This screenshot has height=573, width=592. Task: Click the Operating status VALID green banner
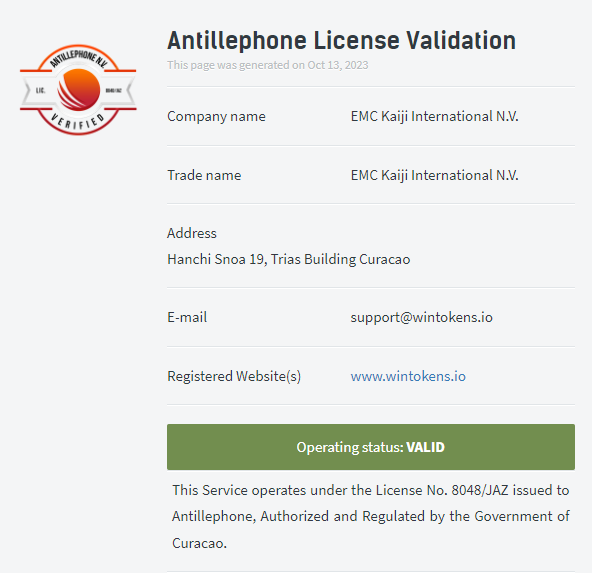pos(371,447)
